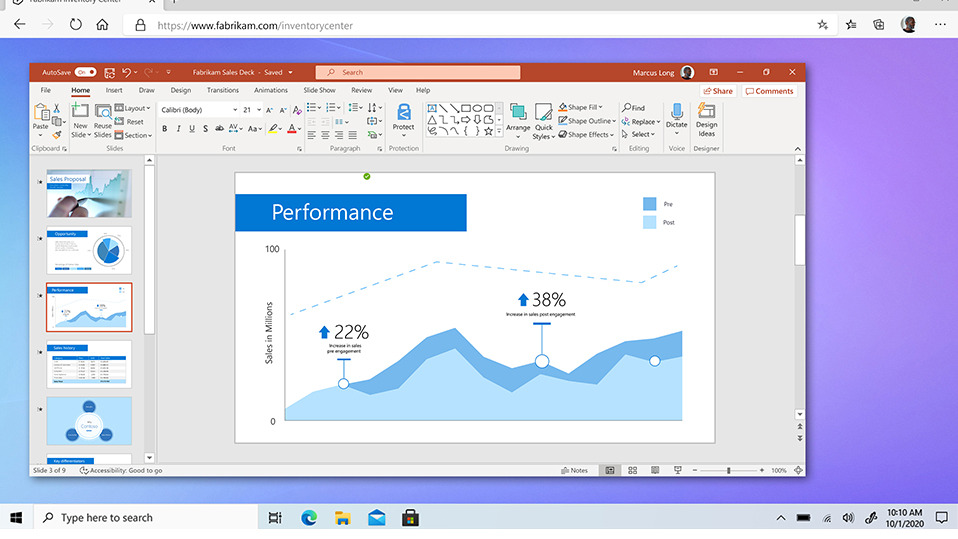Add a New Slide
Screen dimensions: 958x539
tap(80, 120)
